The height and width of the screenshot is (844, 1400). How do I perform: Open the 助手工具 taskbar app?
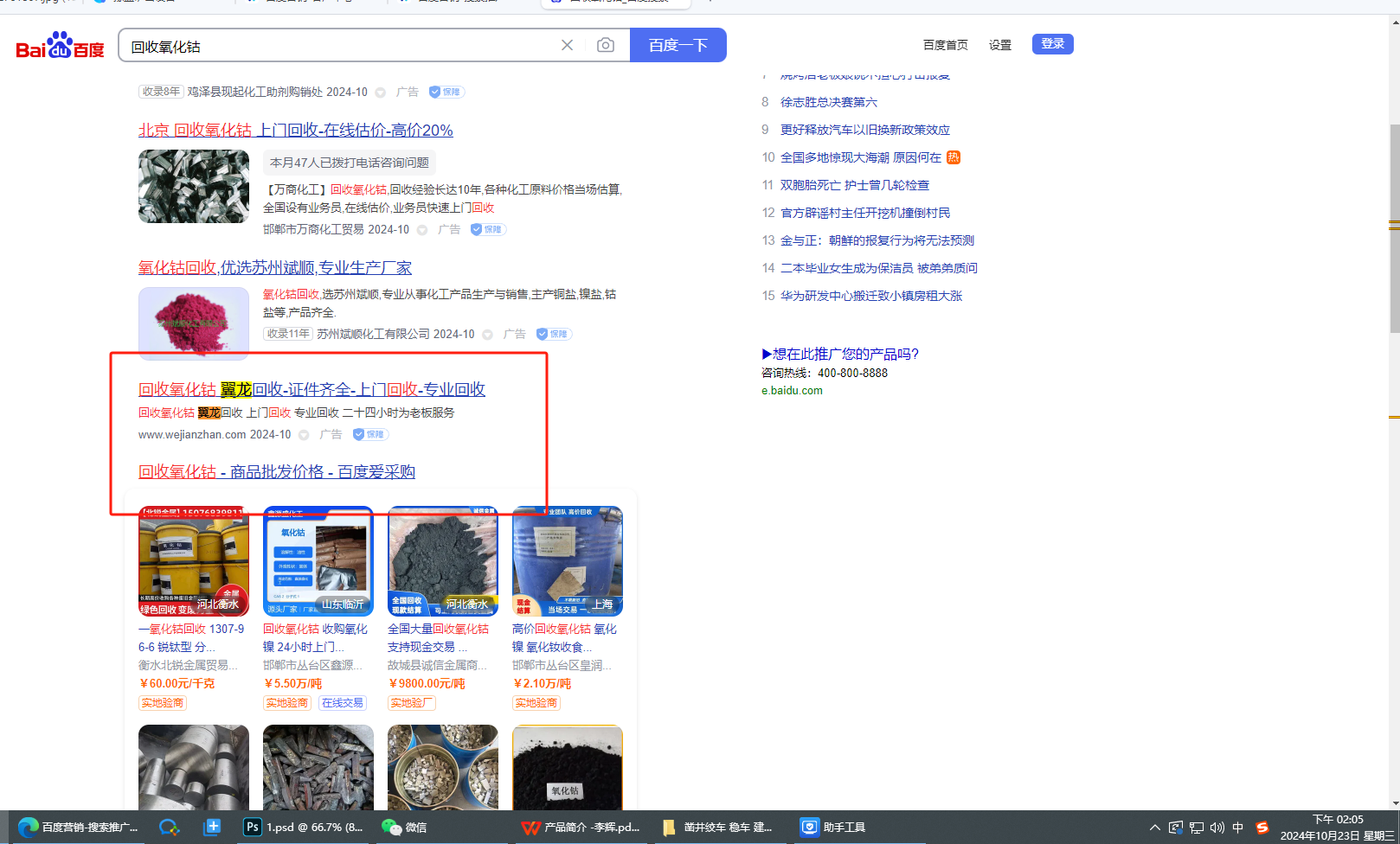832,828
